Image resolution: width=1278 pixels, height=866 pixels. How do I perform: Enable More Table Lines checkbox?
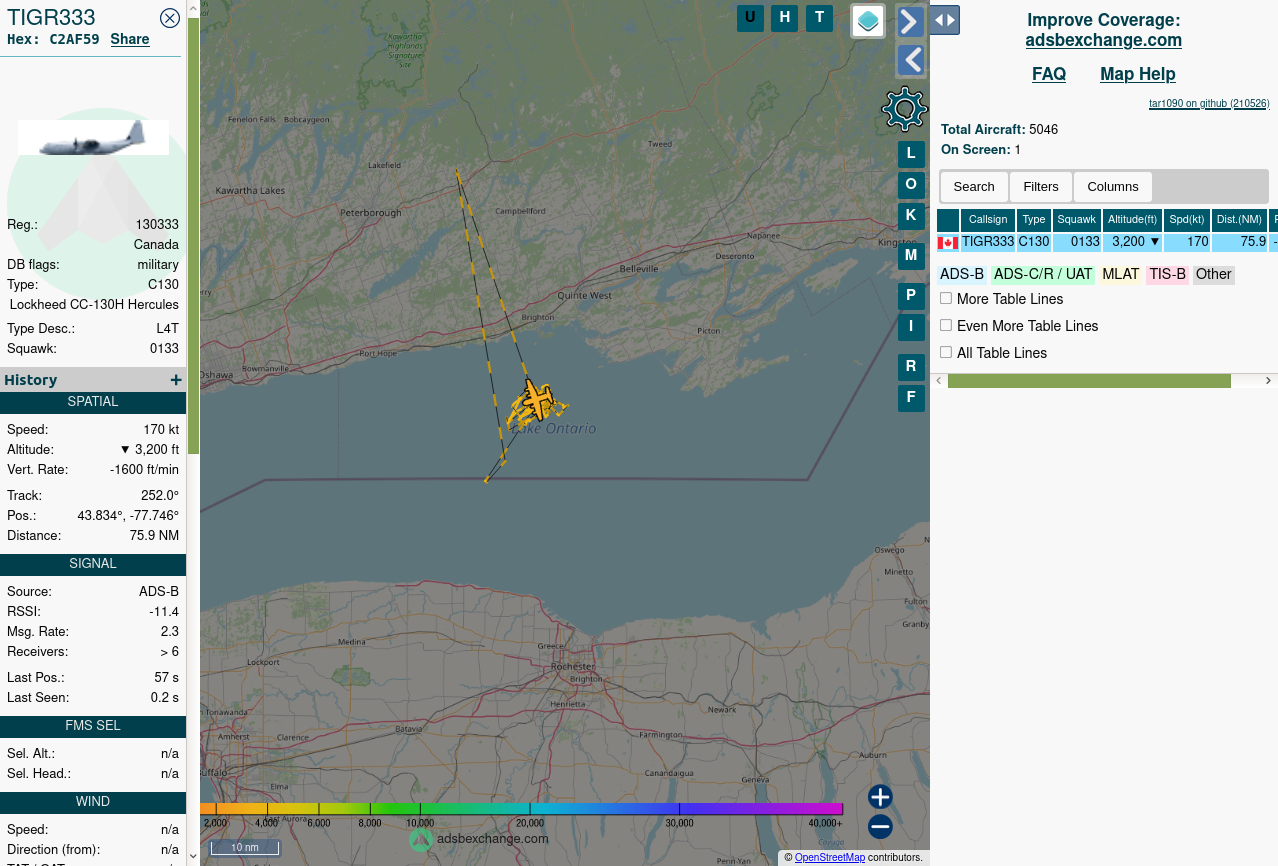point(946,298)
